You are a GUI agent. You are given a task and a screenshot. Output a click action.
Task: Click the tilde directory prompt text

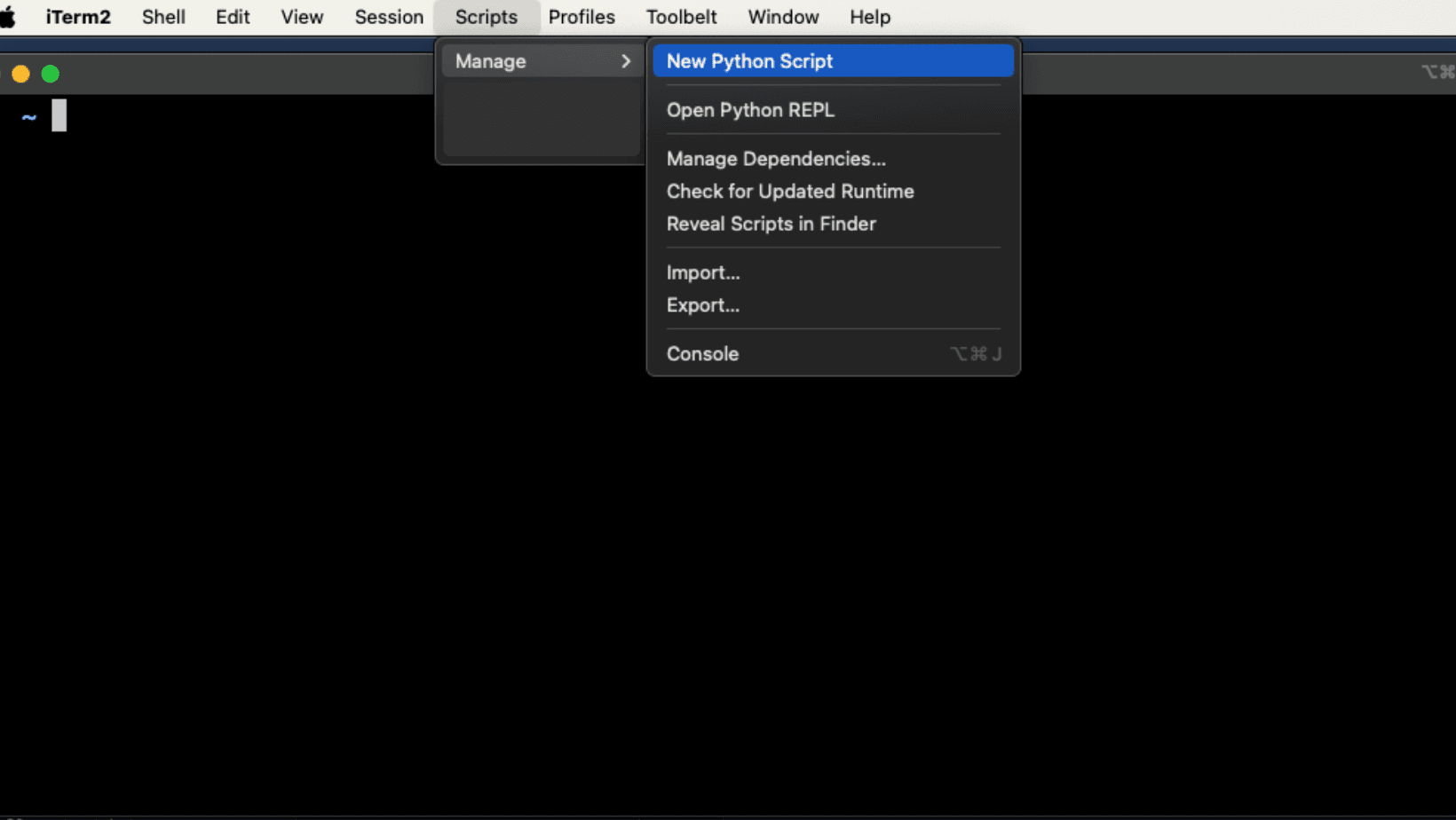tap(29, 117)
